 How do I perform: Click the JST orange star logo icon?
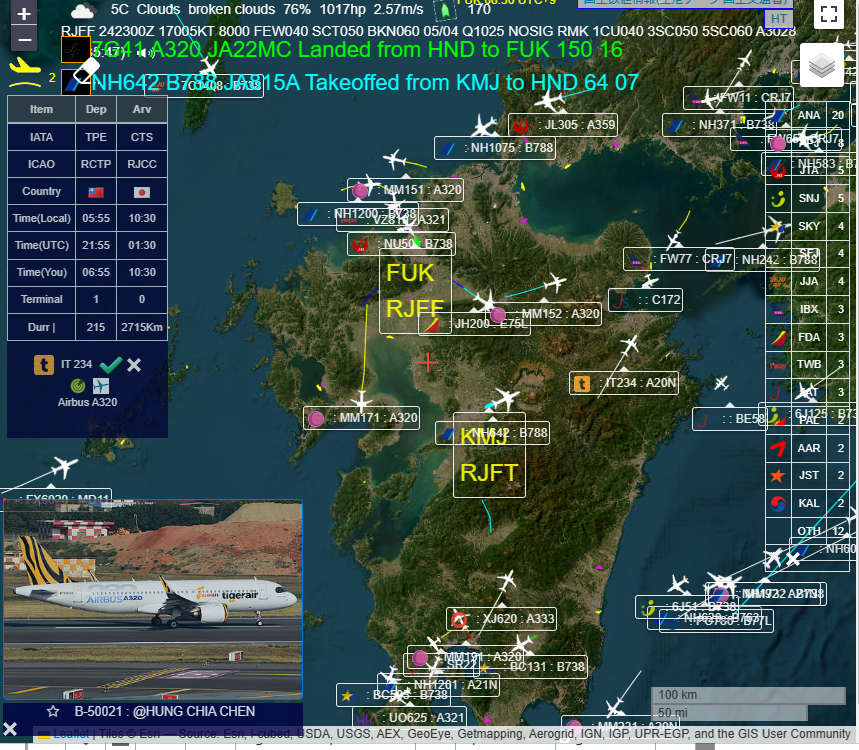[x=778, y=476]
